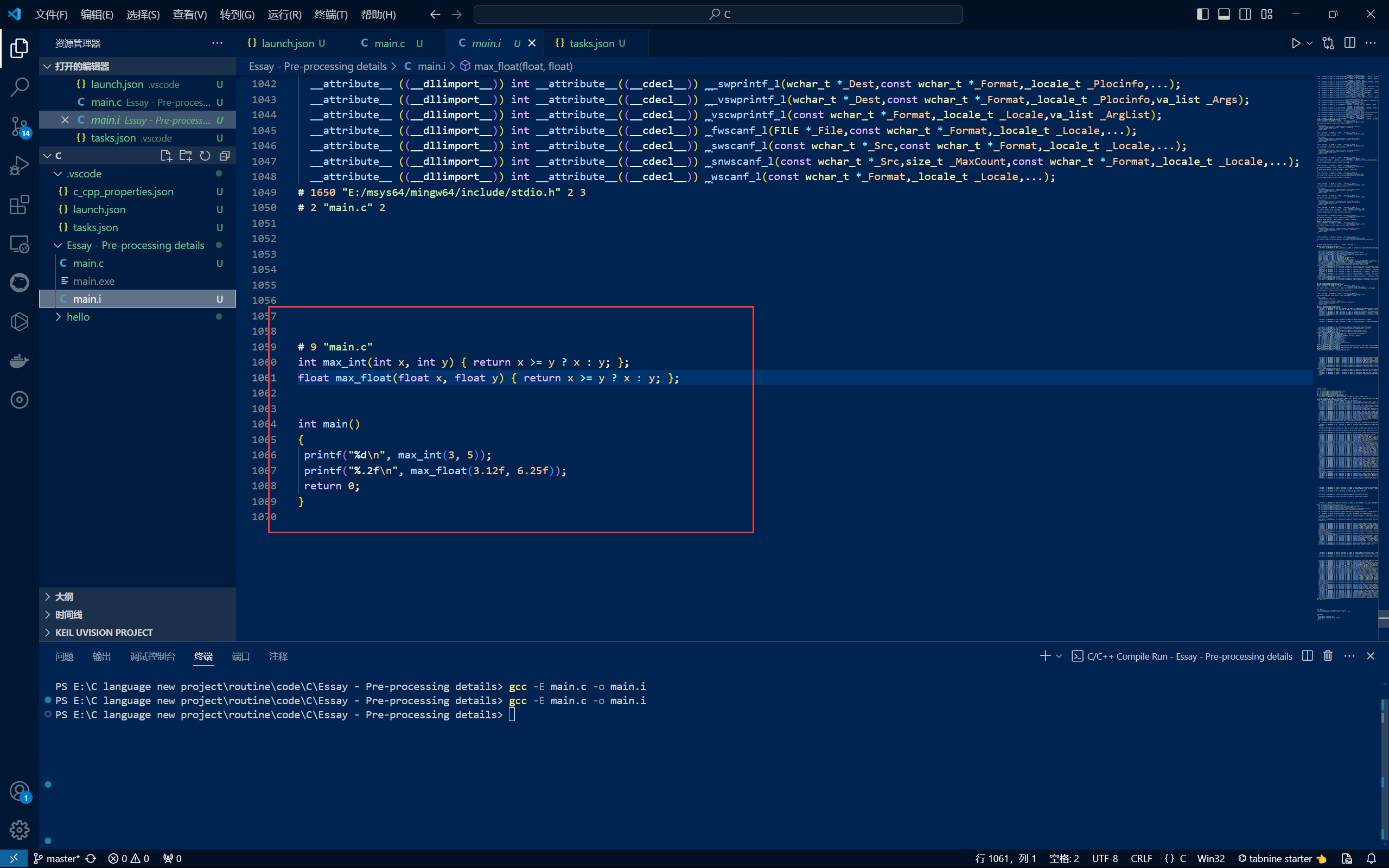Open the Explorer view in activity bar
This screenshot has width=1389, height=868.
19,48
